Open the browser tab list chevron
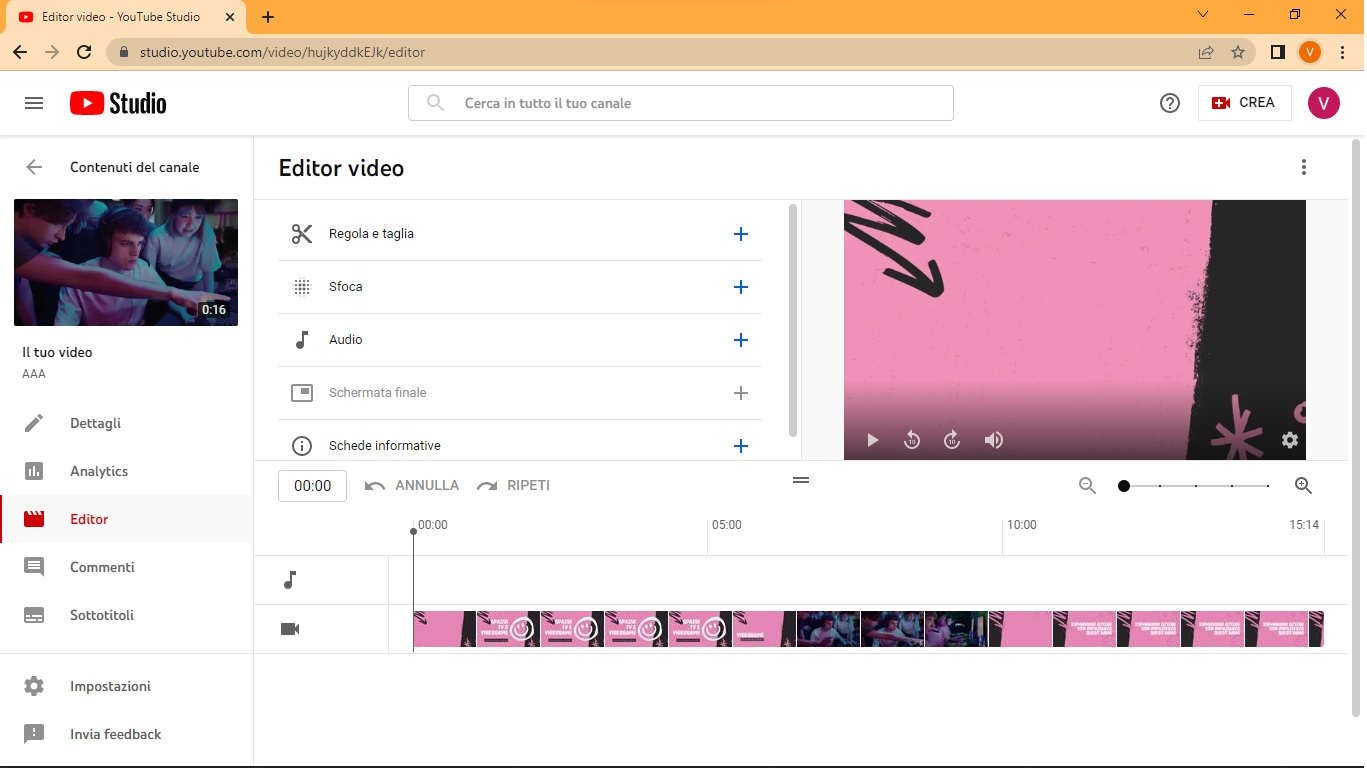Image resolution: width=1367 pixels, height=768 pixels. (x=1201, y=15)
